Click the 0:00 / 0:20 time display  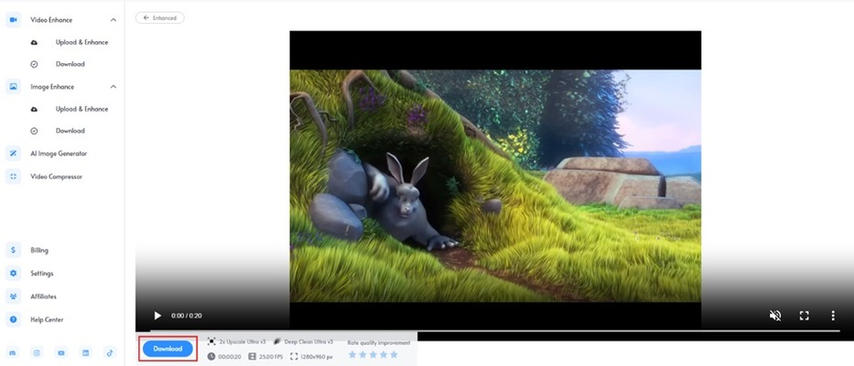(x=186, y=315)
